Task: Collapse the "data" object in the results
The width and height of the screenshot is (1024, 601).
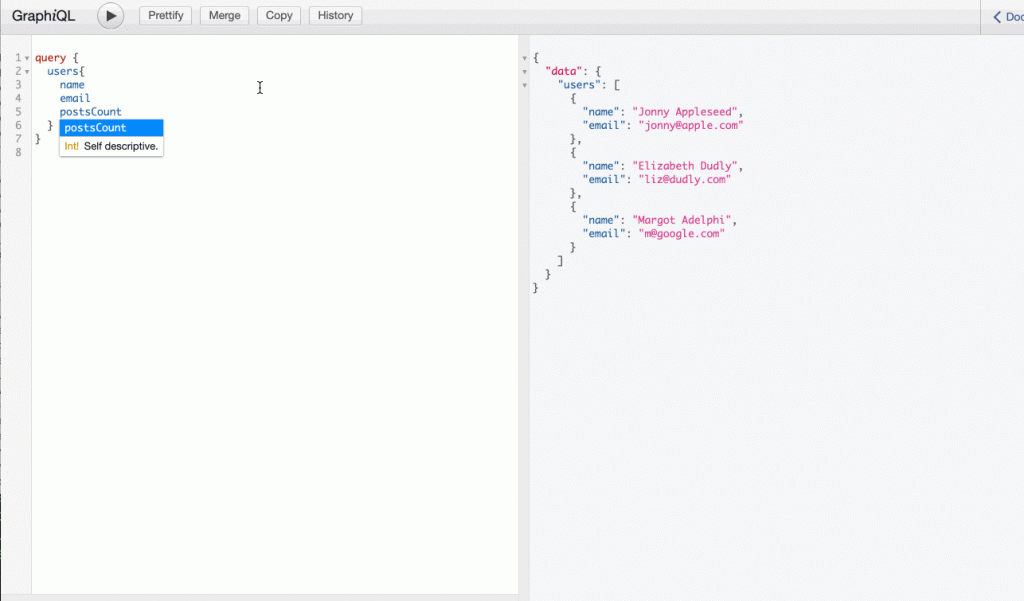Action: [x=524, y=72]
